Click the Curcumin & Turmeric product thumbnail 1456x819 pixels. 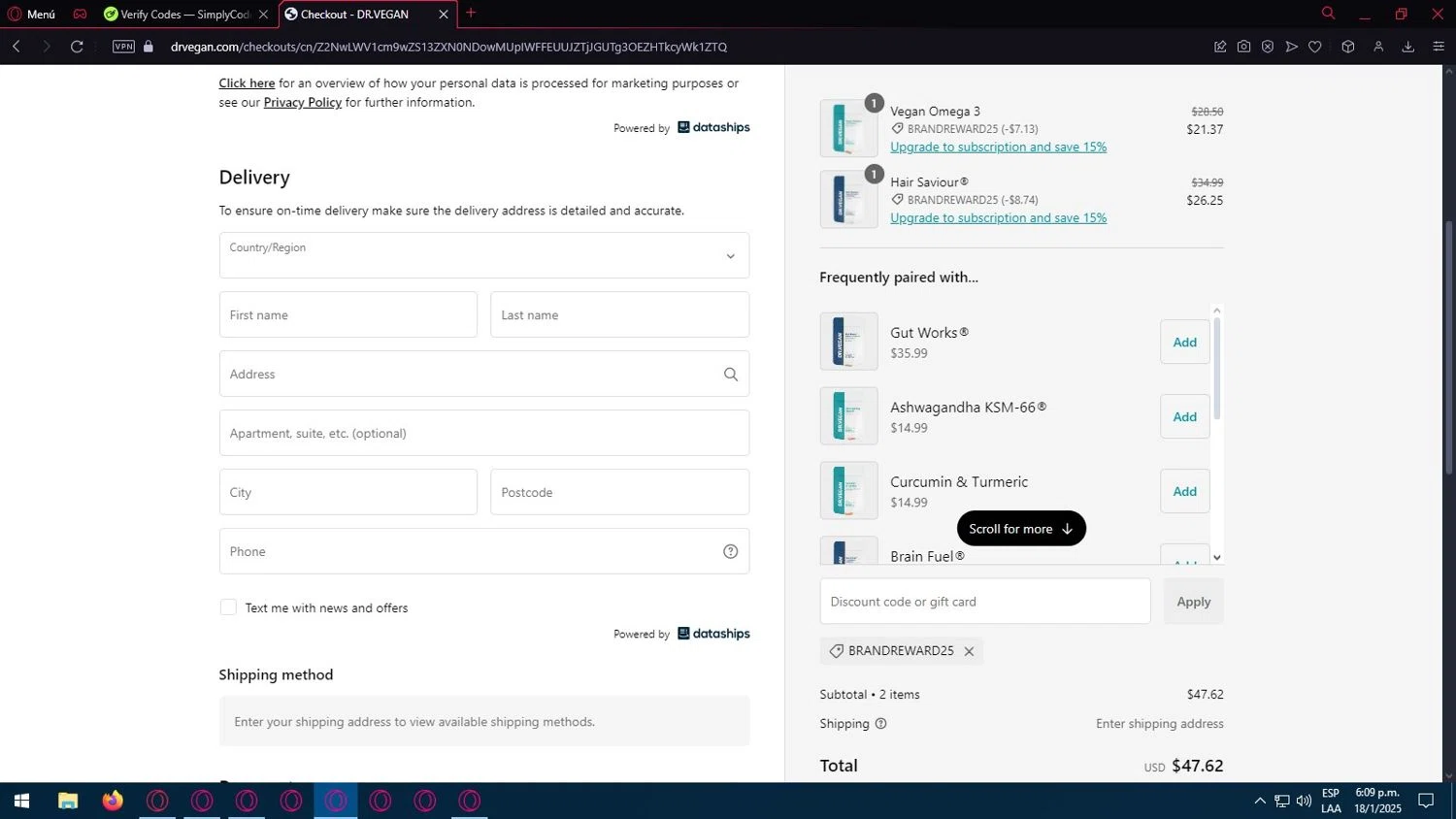click(848, 490)
